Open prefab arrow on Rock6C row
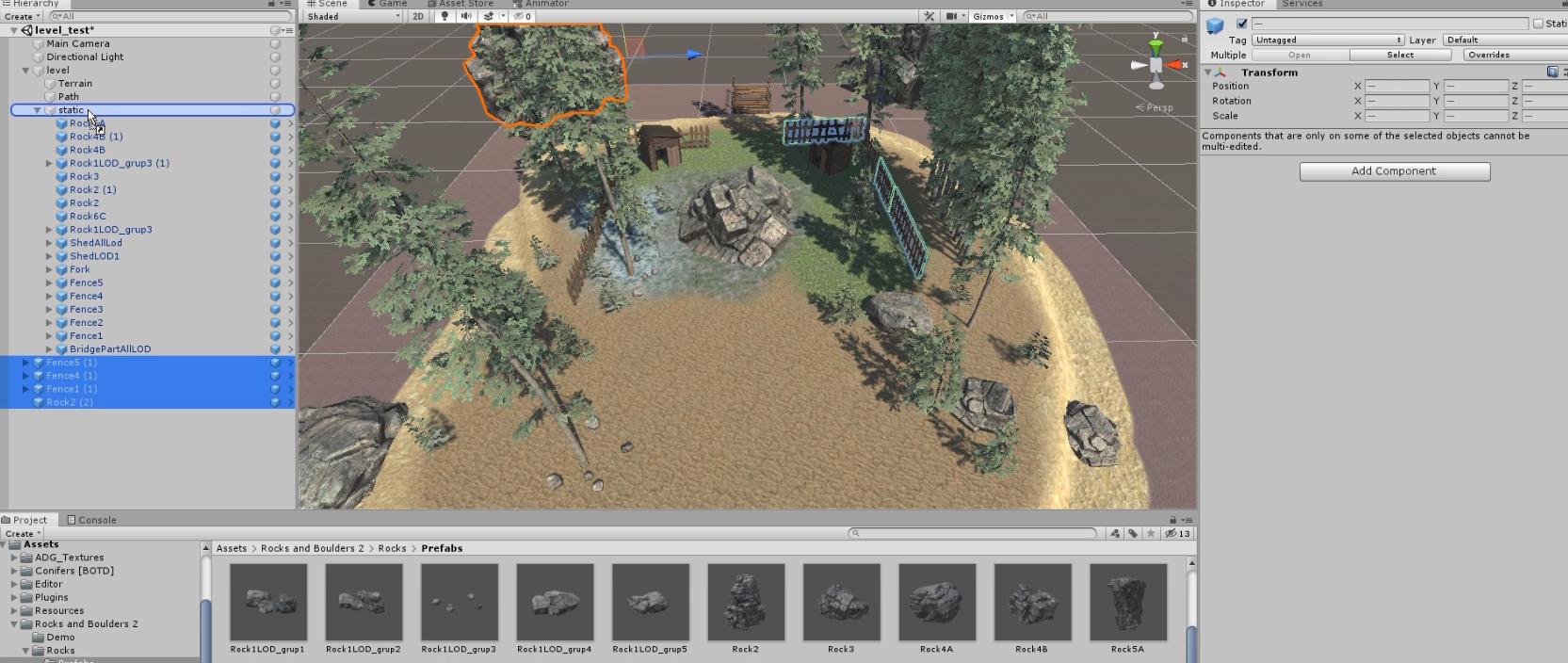Viewport: 1568px width, 663px height. coord(290,216)
